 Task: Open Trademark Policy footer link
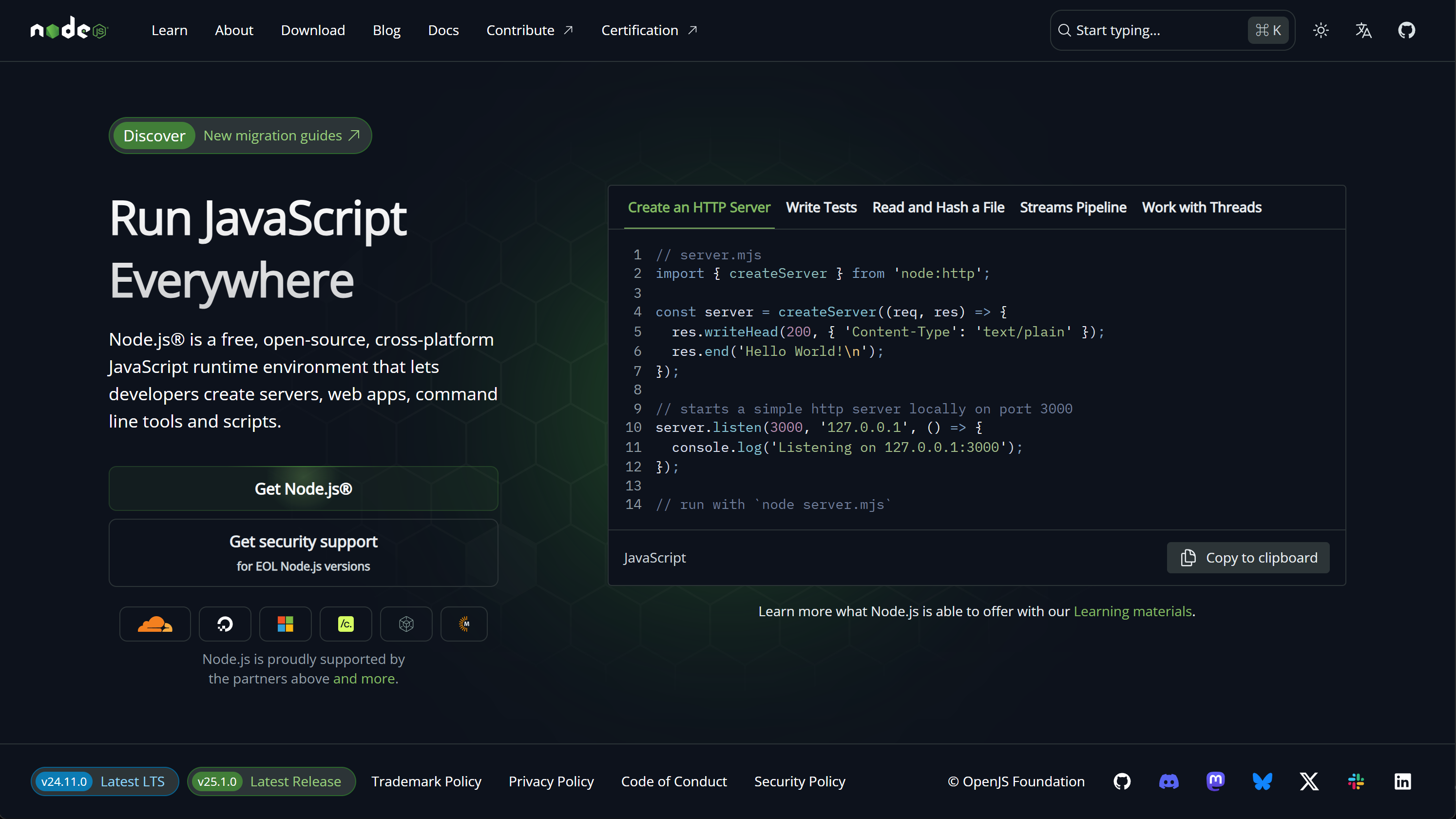coord(426,781)
